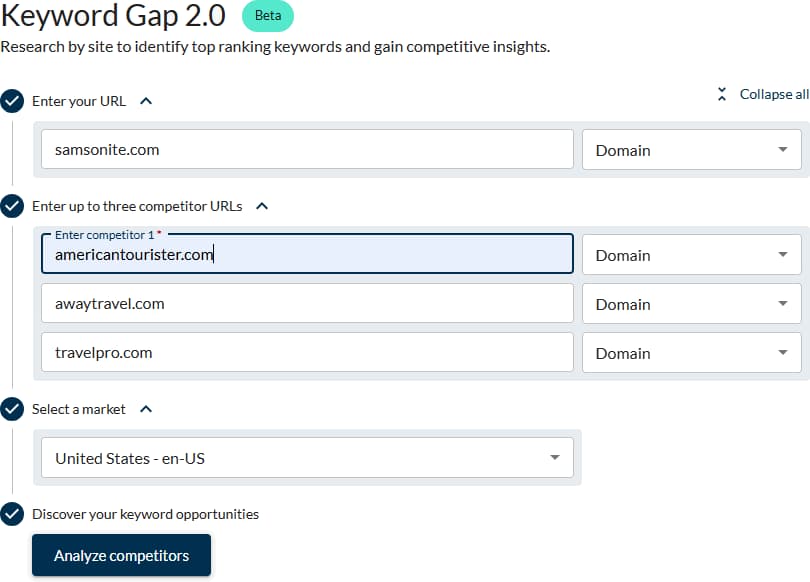Click the Beta badge next to the title
This screenshot has height=582, width=810.
(x=267, y=17)
